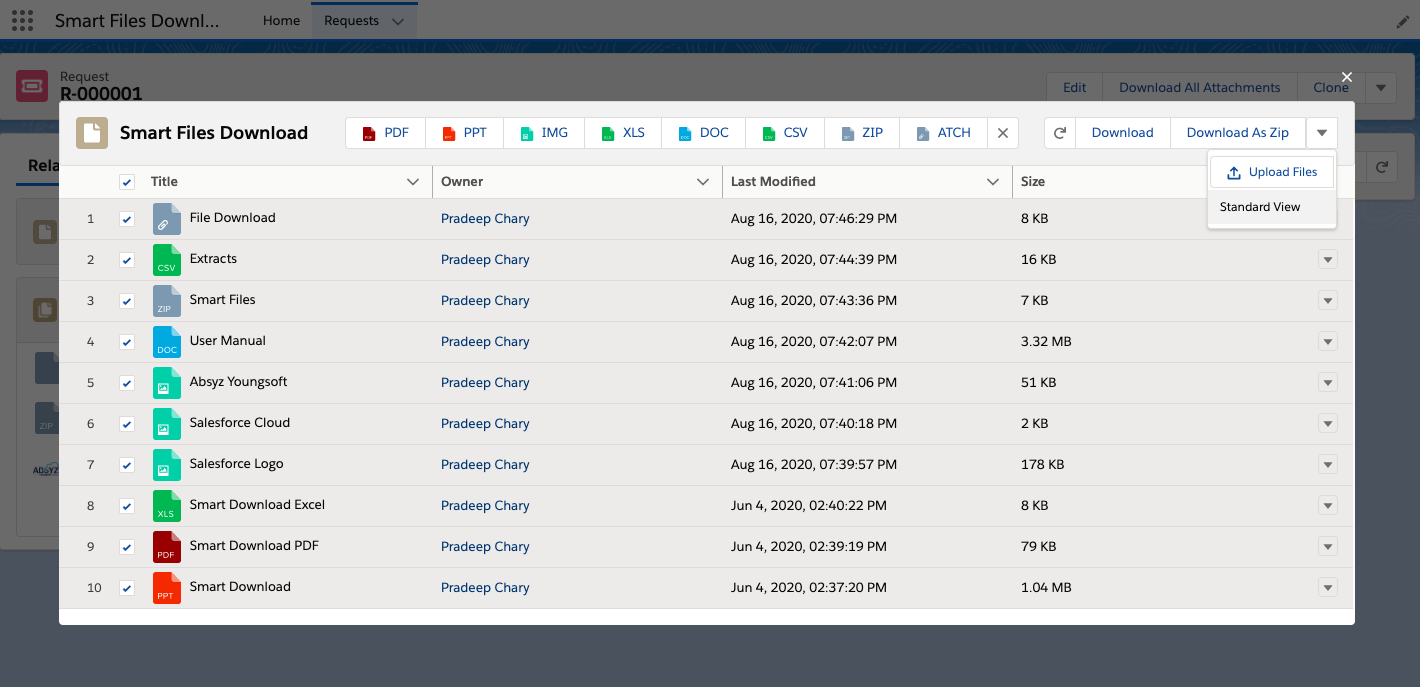Open the Title column sort dropdown
This screenshot has height=687, width=1420.
(x=412, y=181)
